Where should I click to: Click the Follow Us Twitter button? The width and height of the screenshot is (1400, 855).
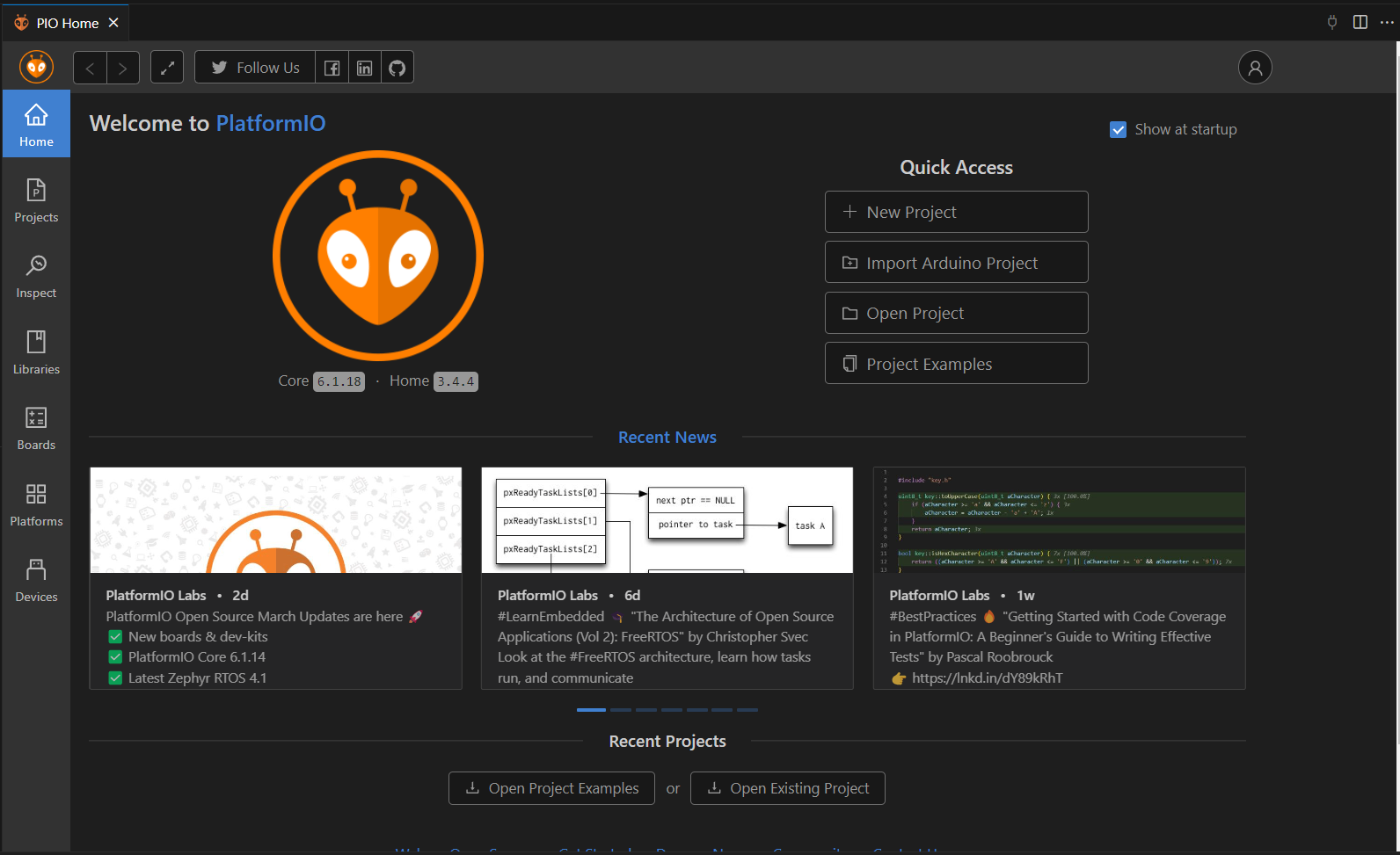255,68
